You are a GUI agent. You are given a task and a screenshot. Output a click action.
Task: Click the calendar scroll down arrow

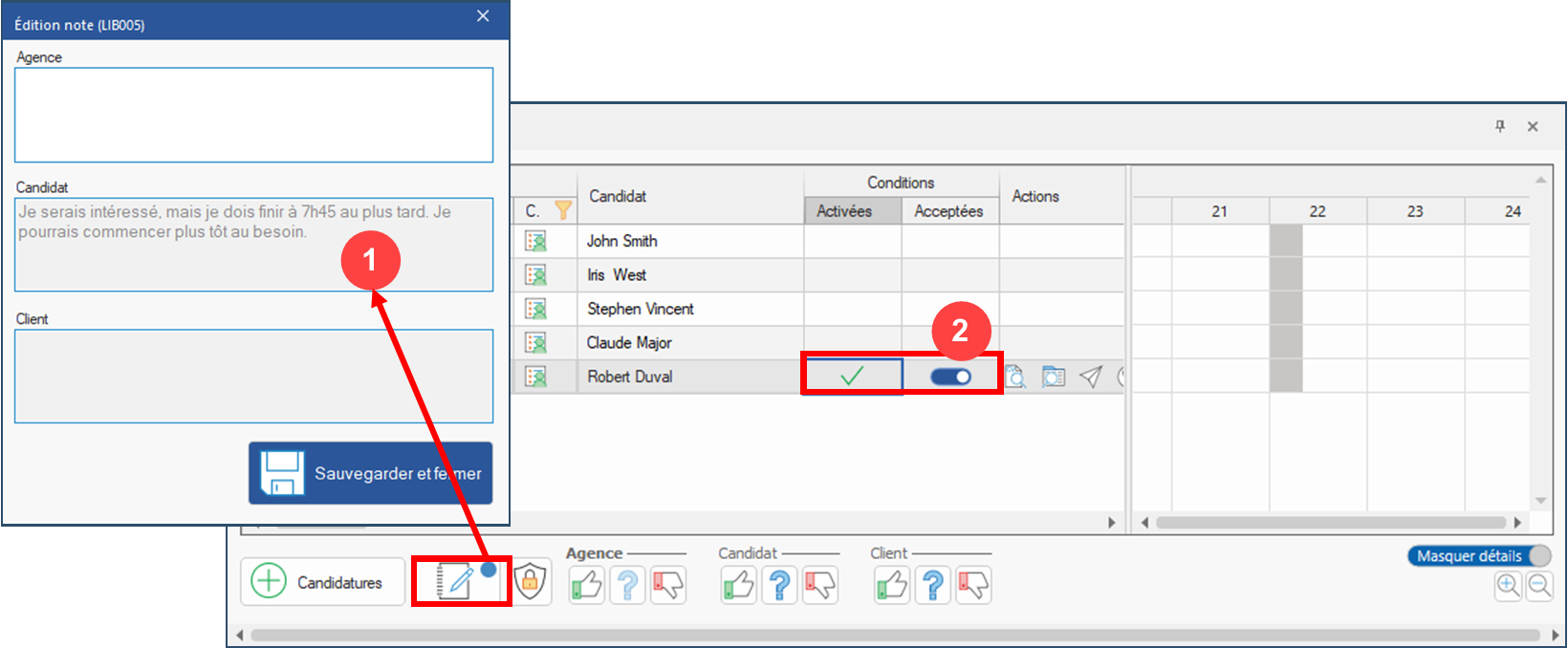[1540, 500]
